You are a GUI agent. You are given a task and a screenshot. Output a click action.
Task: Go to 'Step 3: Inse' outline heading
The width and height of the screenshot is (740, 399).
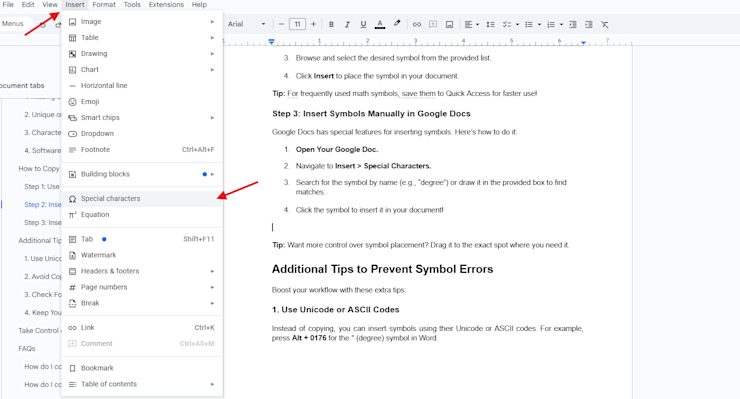click(x=42, y=222)
